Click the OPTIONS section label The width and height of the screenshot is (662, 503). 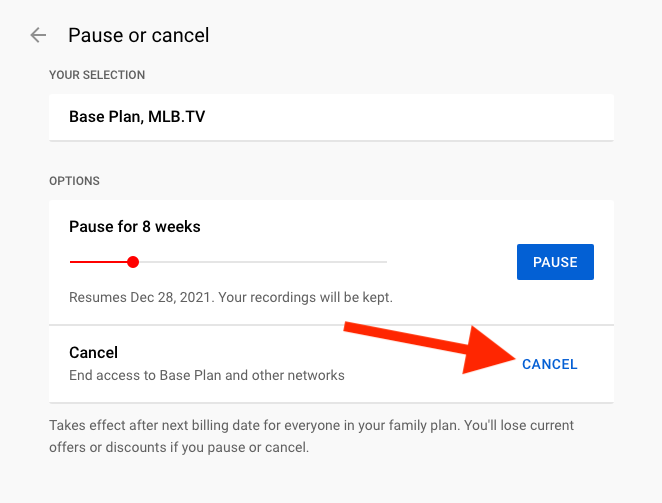click(x=76, y=181)
